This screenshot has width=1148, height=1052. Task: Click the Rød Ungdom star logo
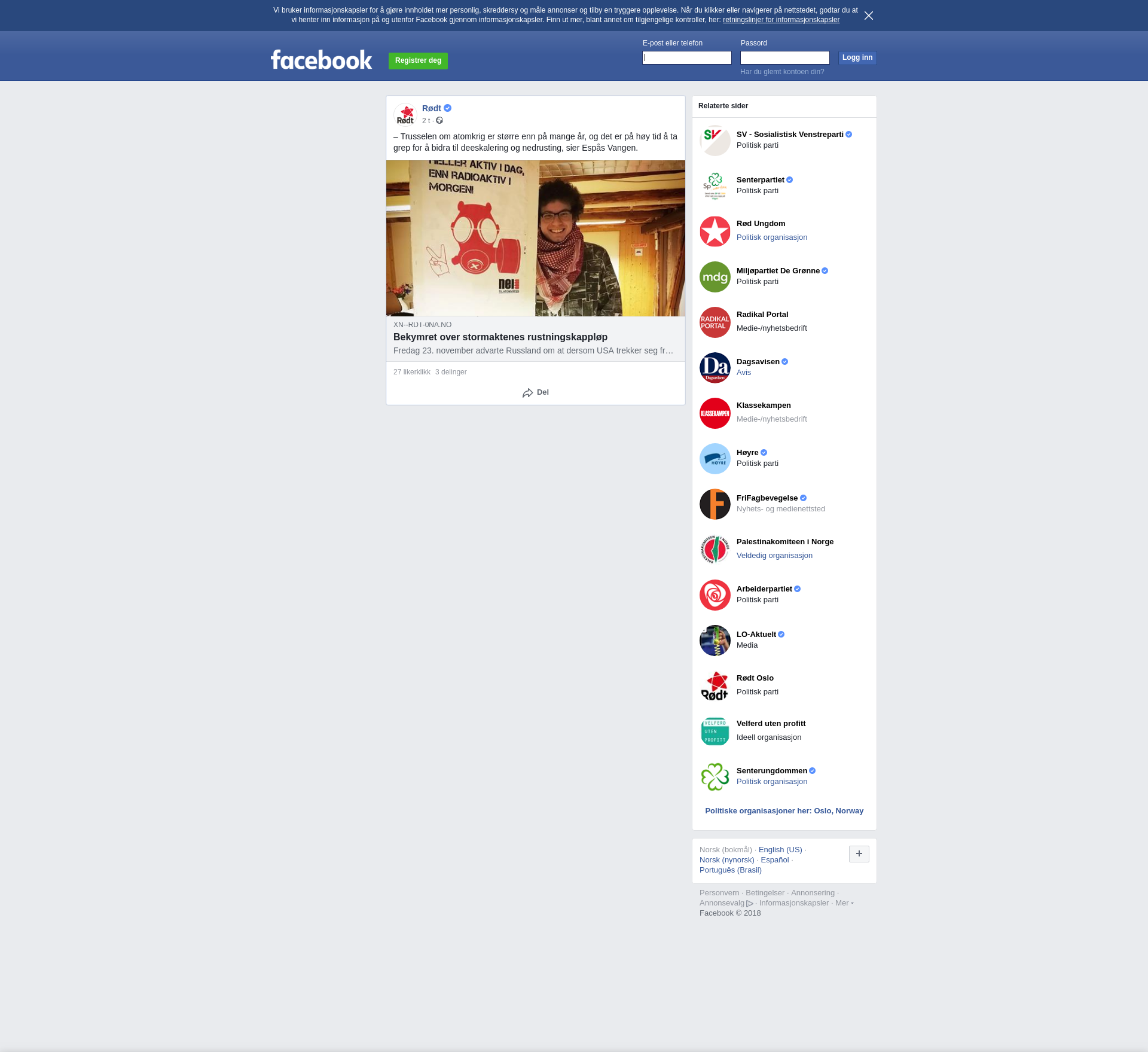(715, 231)
